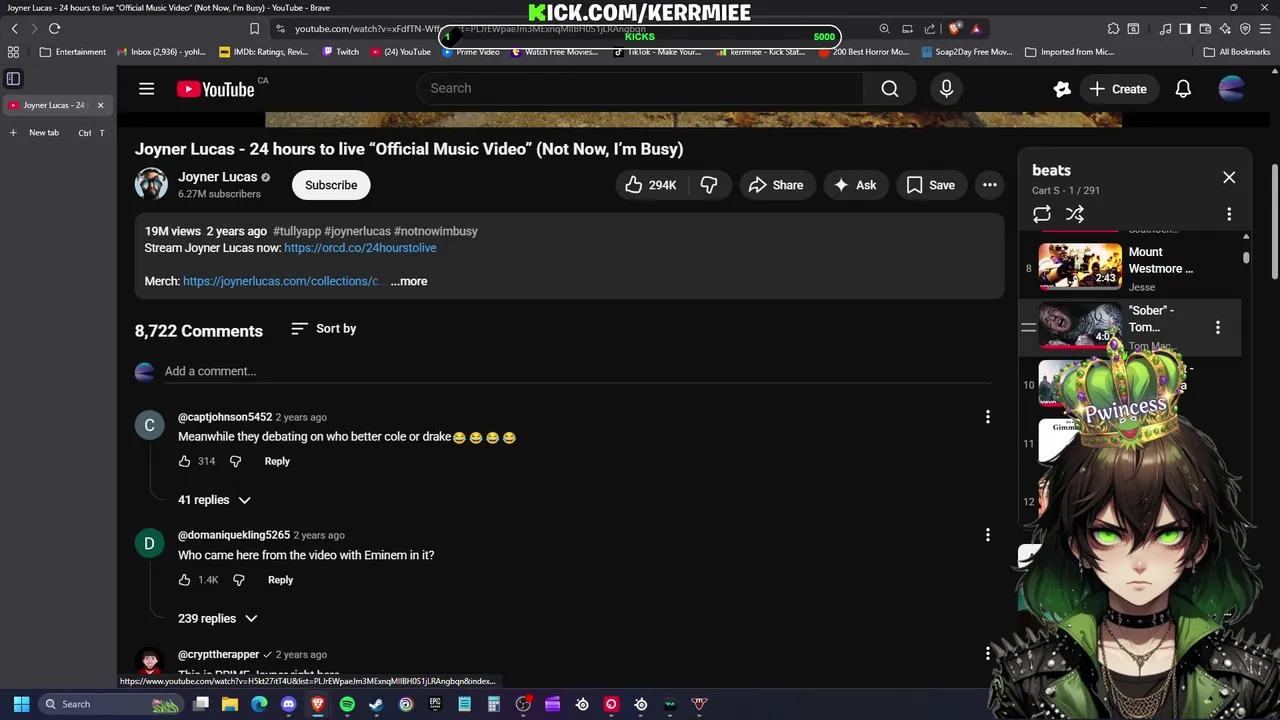Open options for the "Sober" playlist item
1280x720 pixels.
click(x=1217, y=328)
